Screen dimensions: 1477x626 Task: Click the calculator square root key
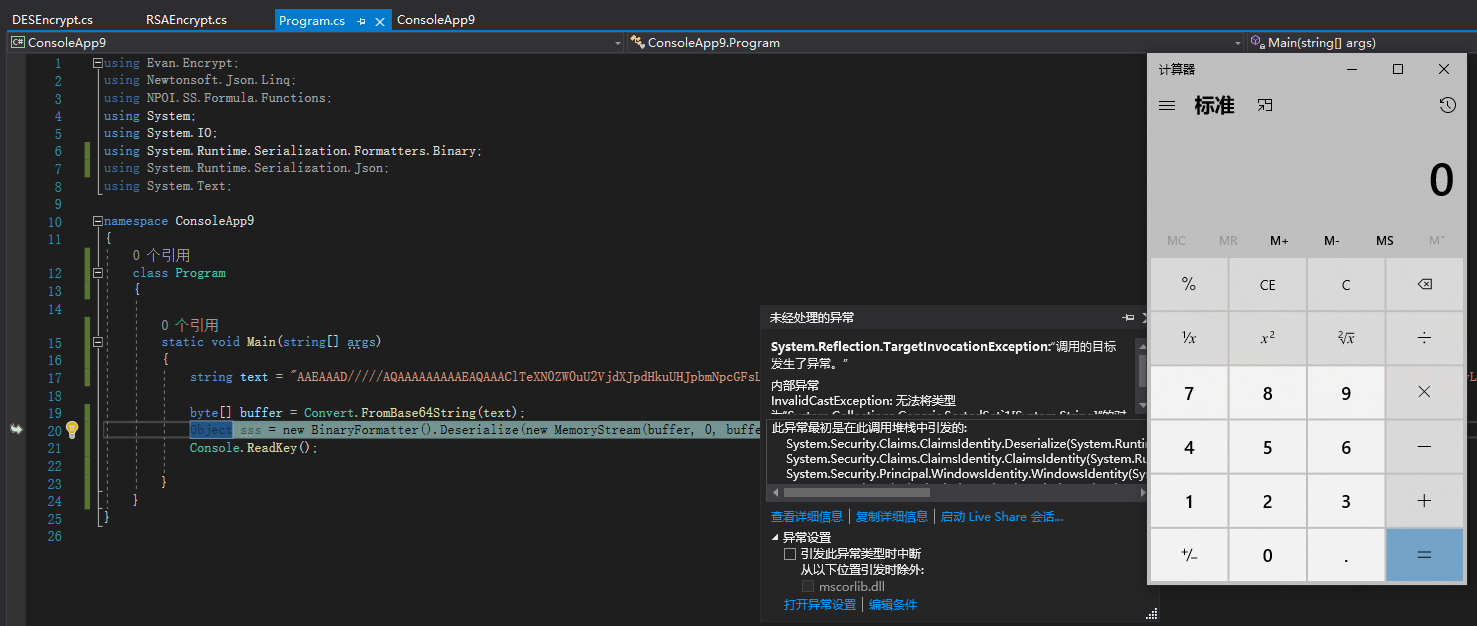click(1346, 338)
